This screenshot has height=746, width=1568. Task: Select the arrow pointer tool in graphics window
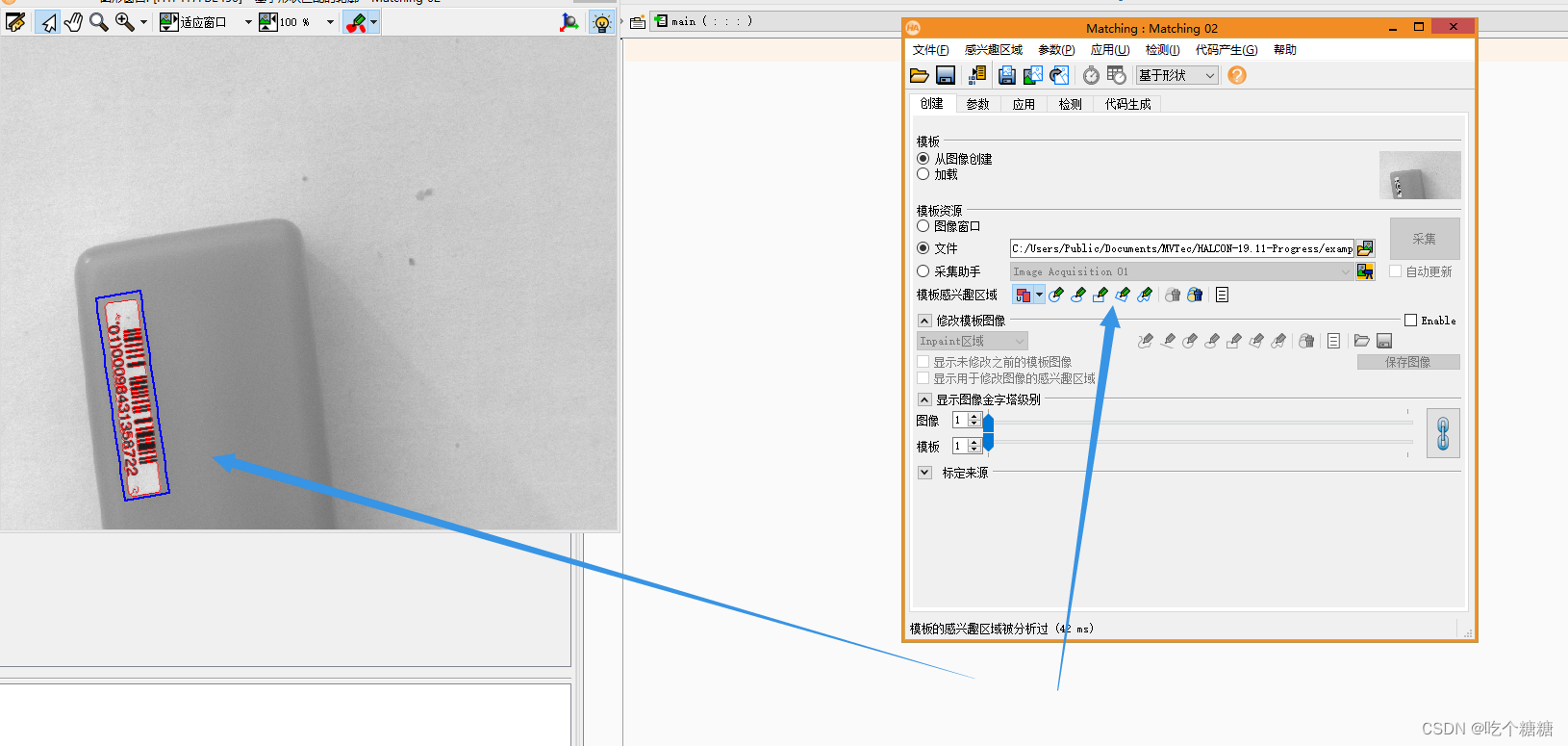(x=47, y=21)
